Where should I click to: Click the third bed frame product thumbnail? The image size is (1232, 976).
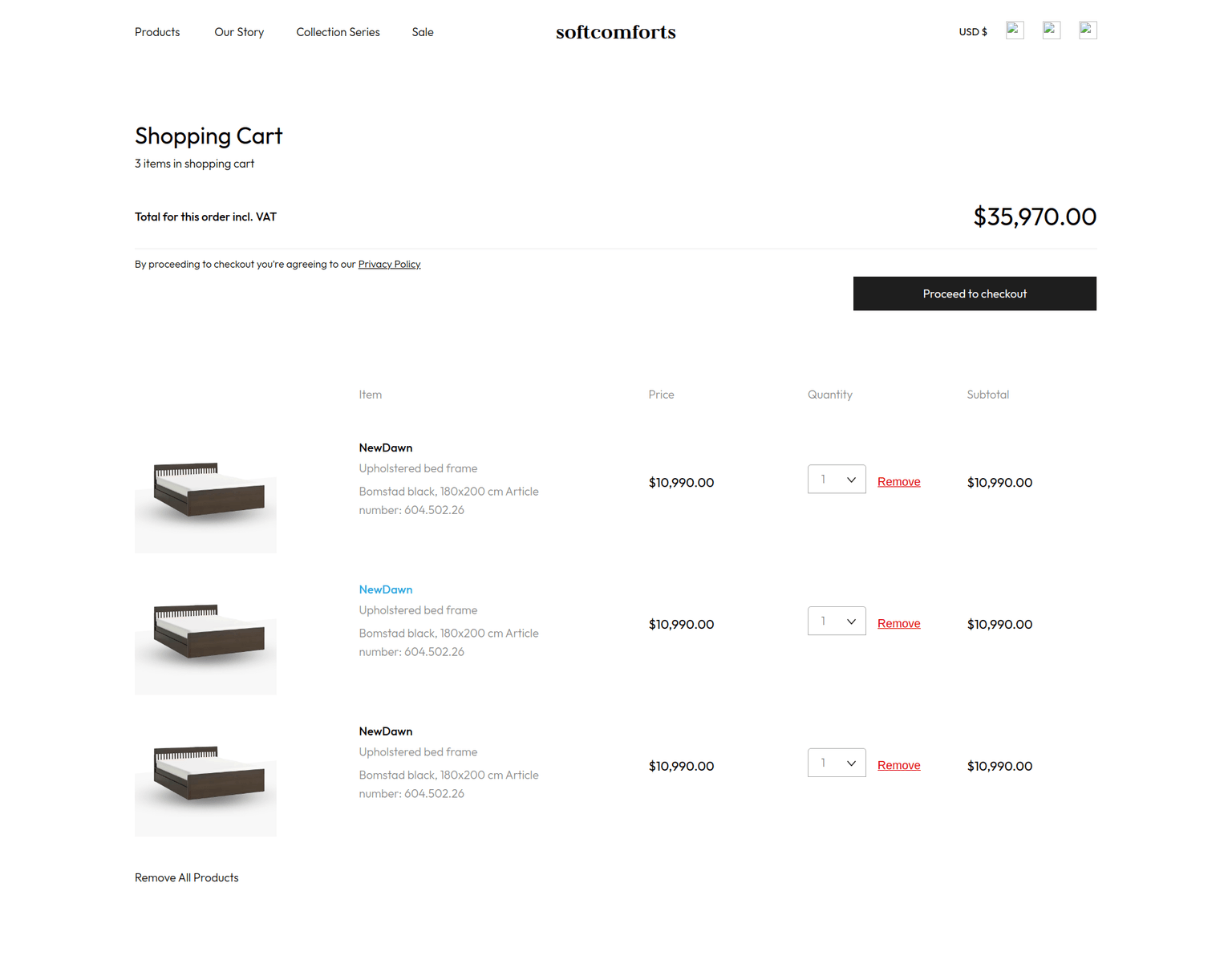point(206,775)
